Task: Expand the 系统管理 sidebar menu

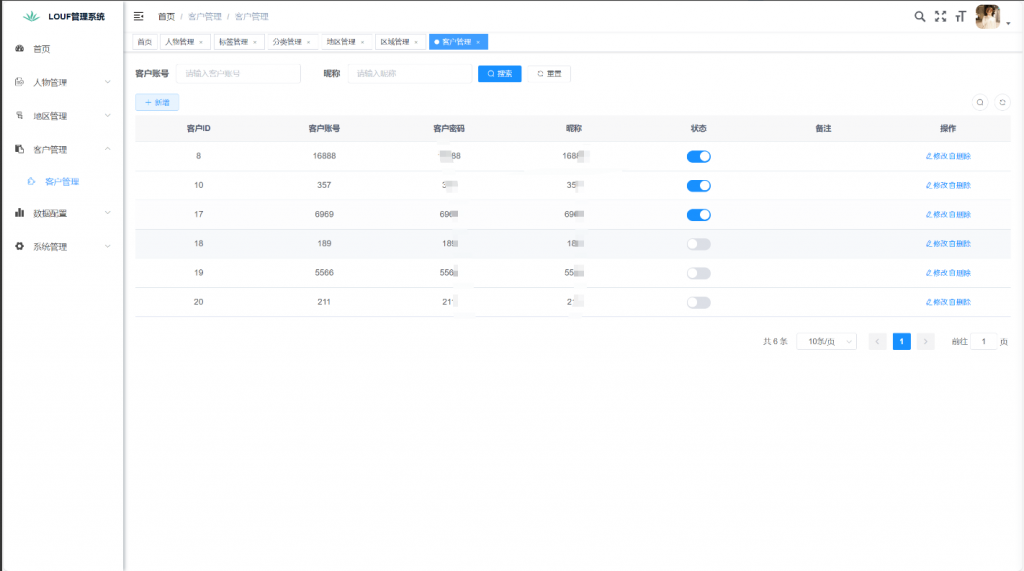Action: 62,246
